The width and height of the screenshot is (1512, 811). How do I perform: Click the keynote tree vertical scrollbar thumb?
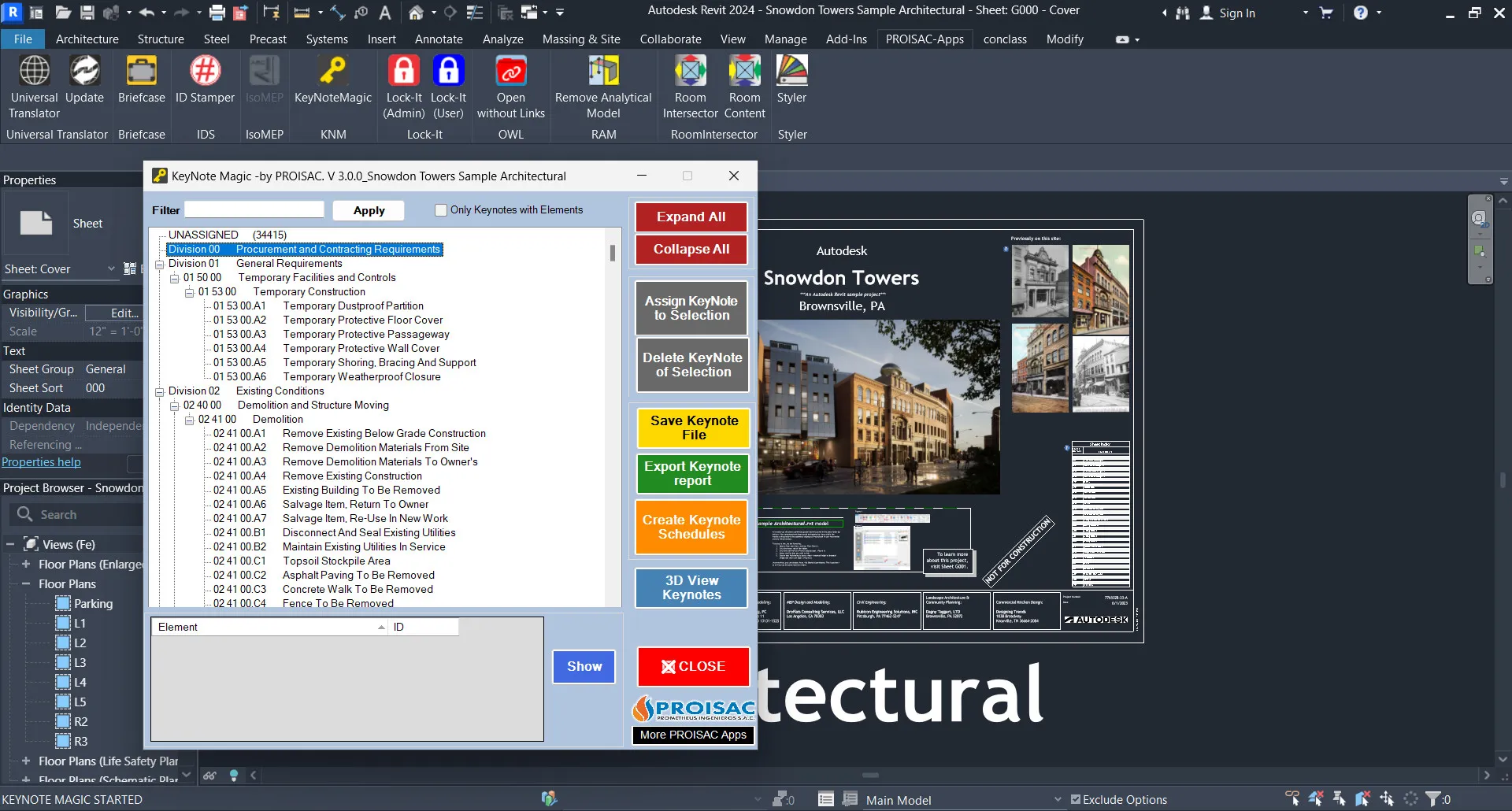click(612, 253)
